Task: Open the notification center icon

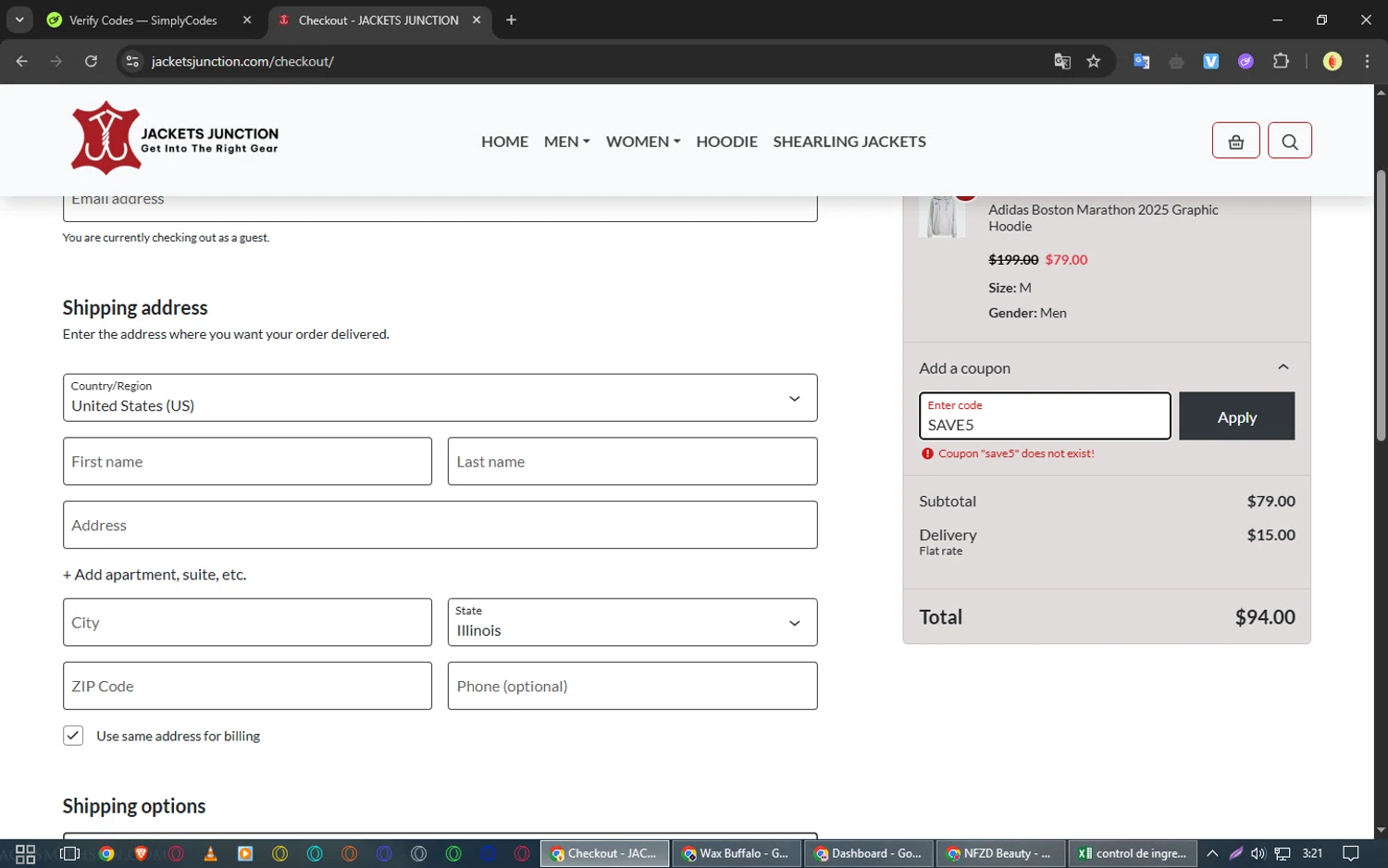Action: [x=1351, y=853]
